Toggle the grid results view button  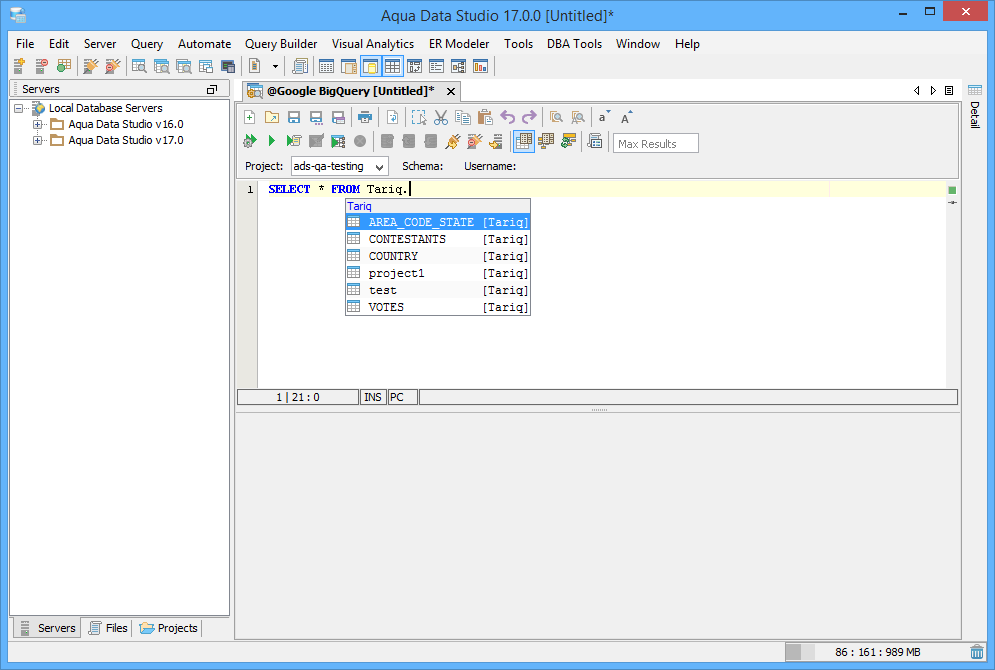[524, 141]
